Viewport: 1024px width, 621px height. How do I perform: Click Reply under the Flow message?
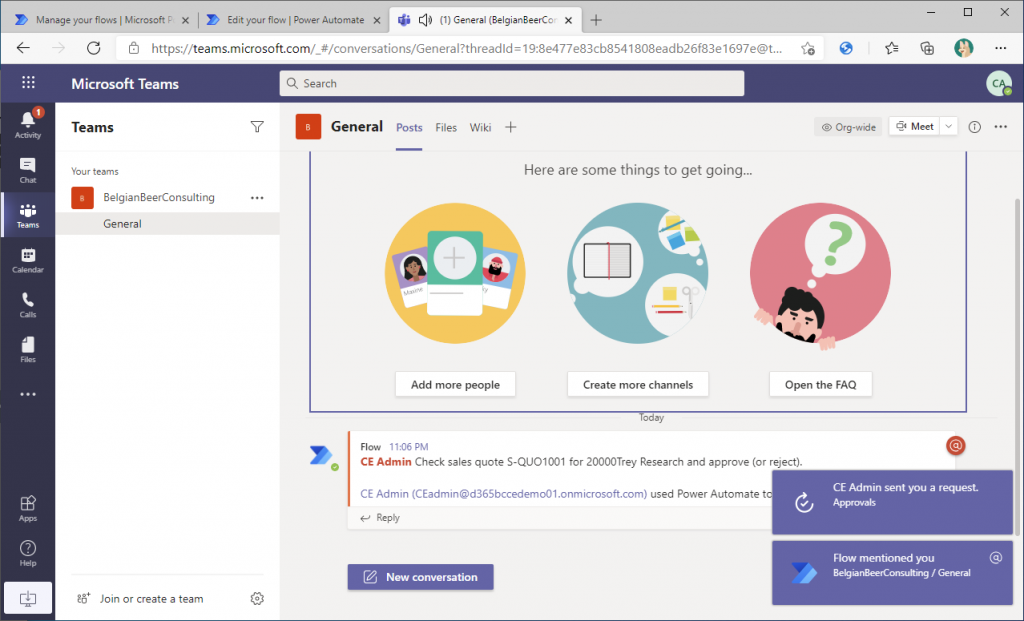pyautogui.click(x=380, y=517)
